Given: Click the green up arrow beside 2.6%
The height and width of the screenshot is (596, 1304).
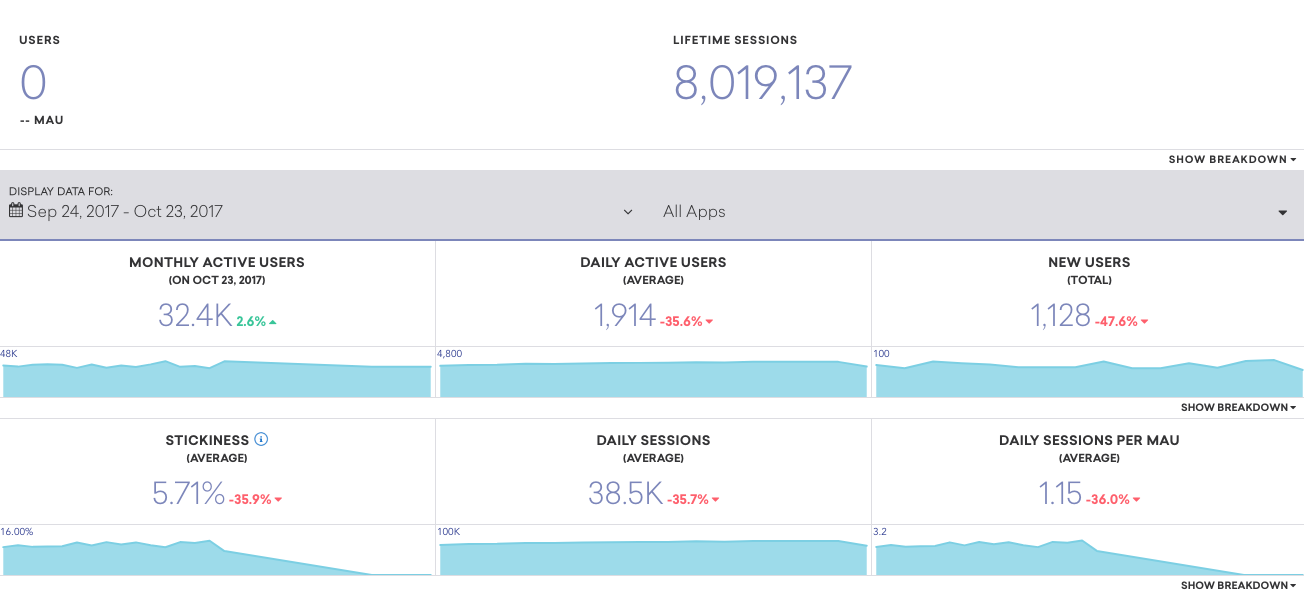Looking at the screenshot, I should click(273, 322).
